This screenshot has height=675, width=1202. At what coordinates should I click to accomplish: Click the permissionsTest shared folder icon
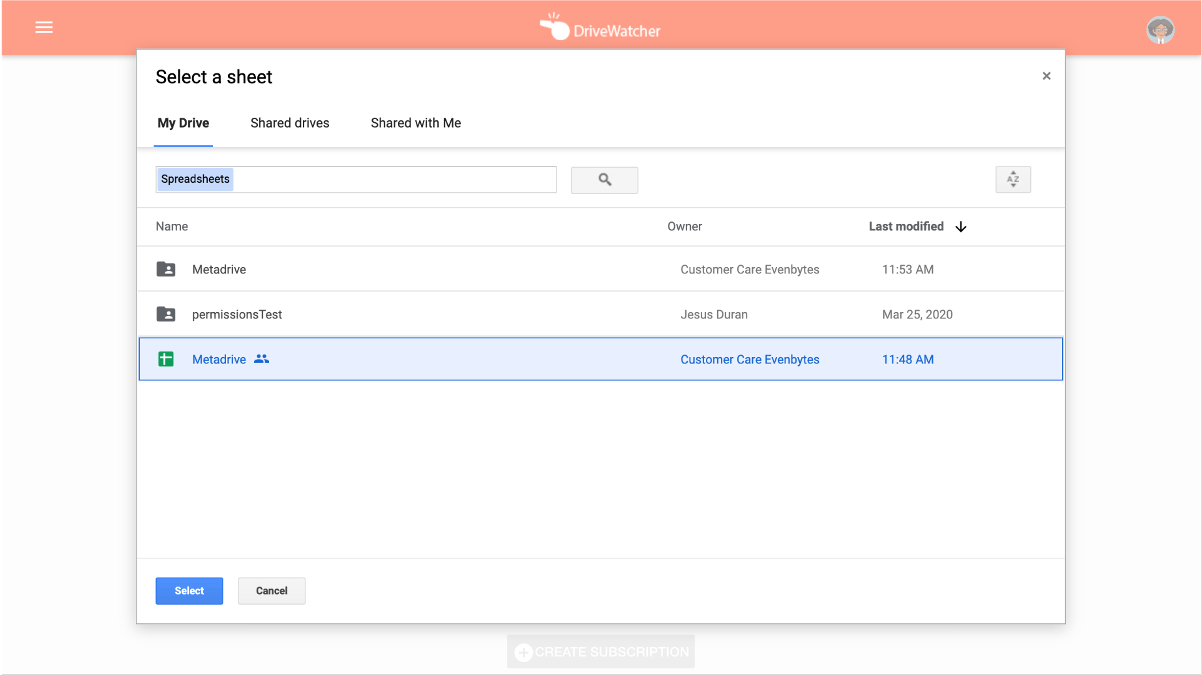coord(166,314)
